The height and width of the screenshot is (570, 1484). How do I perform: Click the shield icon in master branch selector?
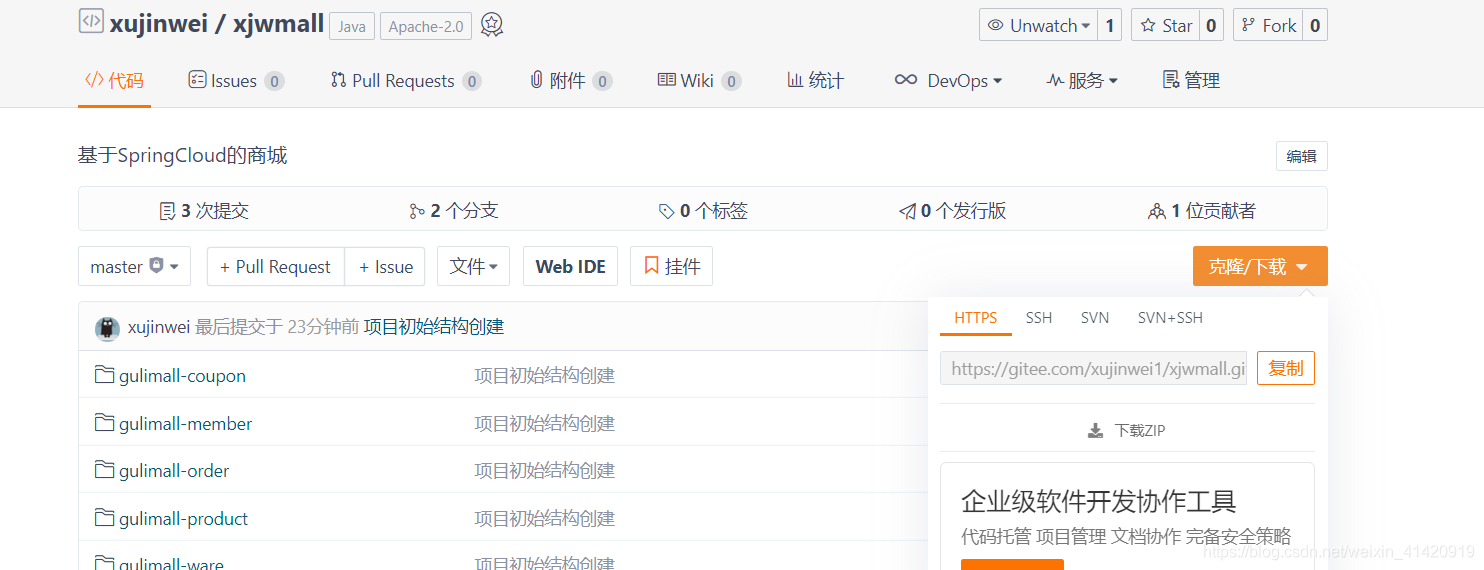click(x=156, y=266)
